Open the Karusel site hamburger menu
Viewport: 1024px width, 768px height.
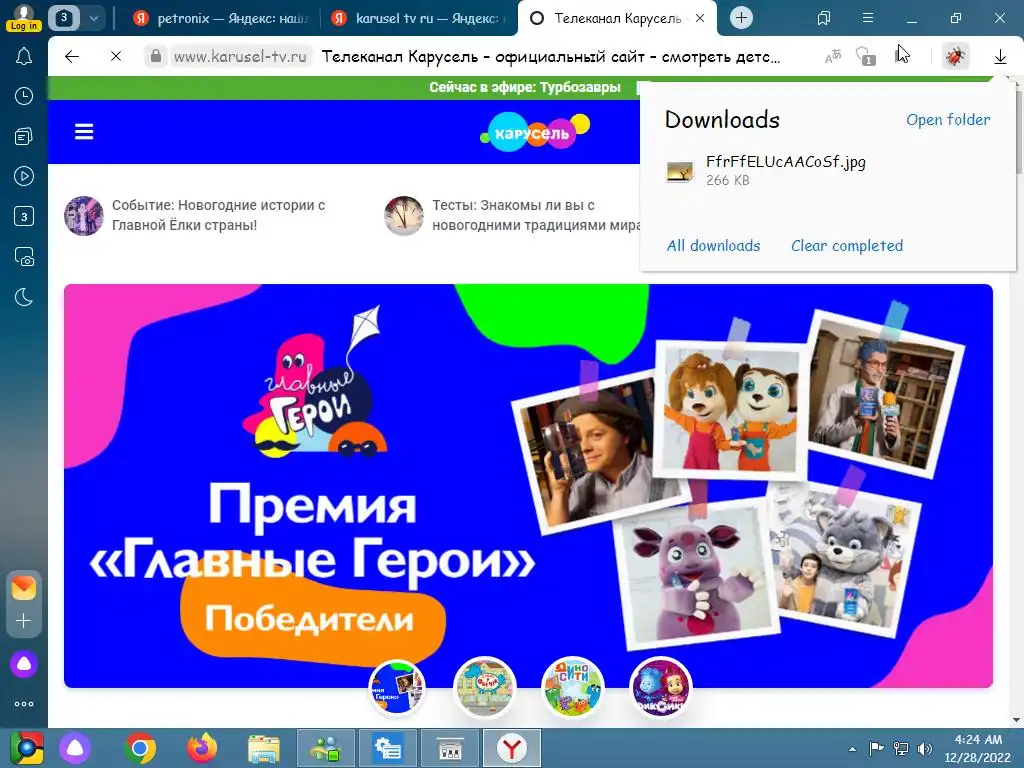[x=84, y=132]
